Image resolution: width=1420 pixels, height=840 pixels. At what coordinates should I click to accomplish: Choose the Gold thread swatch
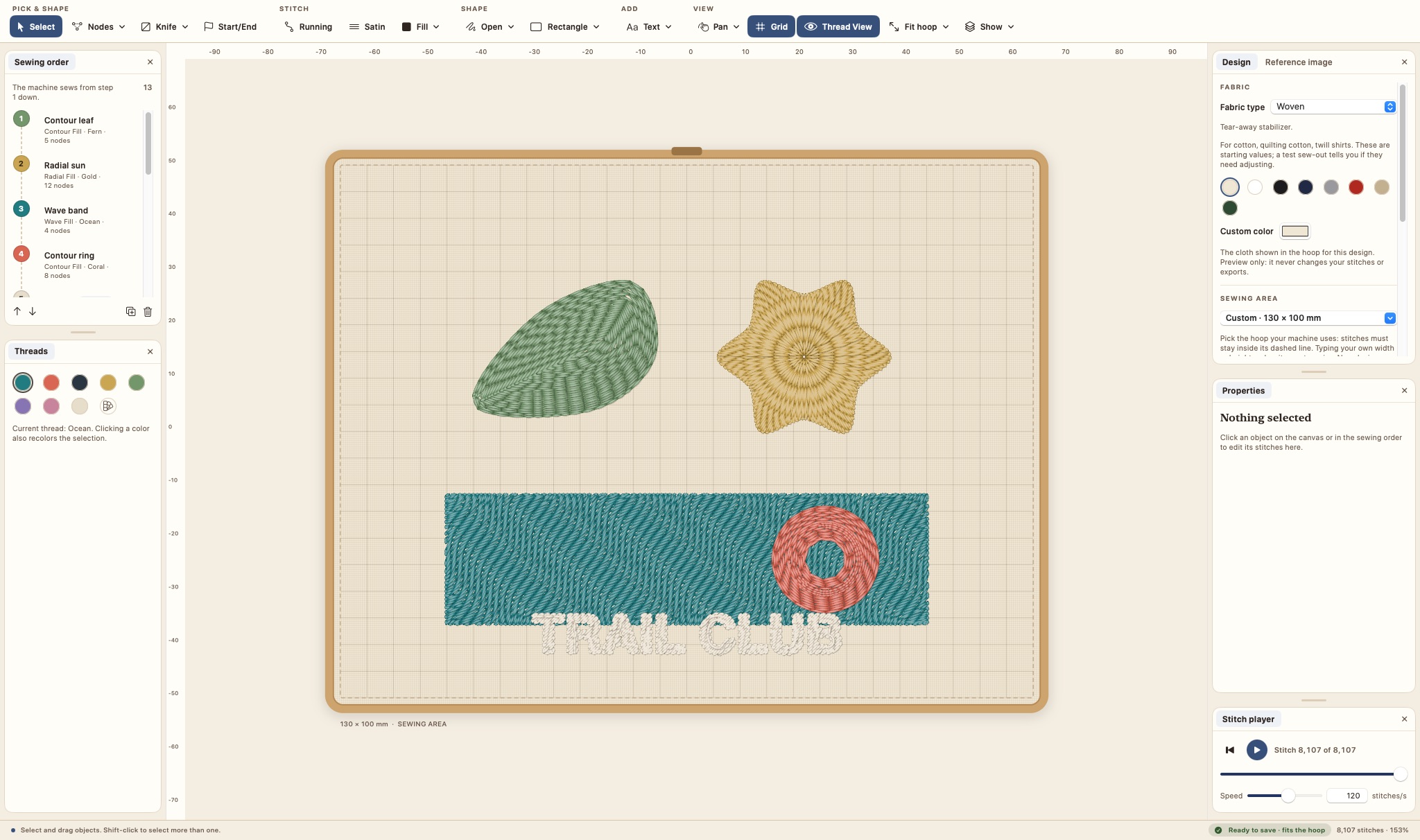coord(108,383)
